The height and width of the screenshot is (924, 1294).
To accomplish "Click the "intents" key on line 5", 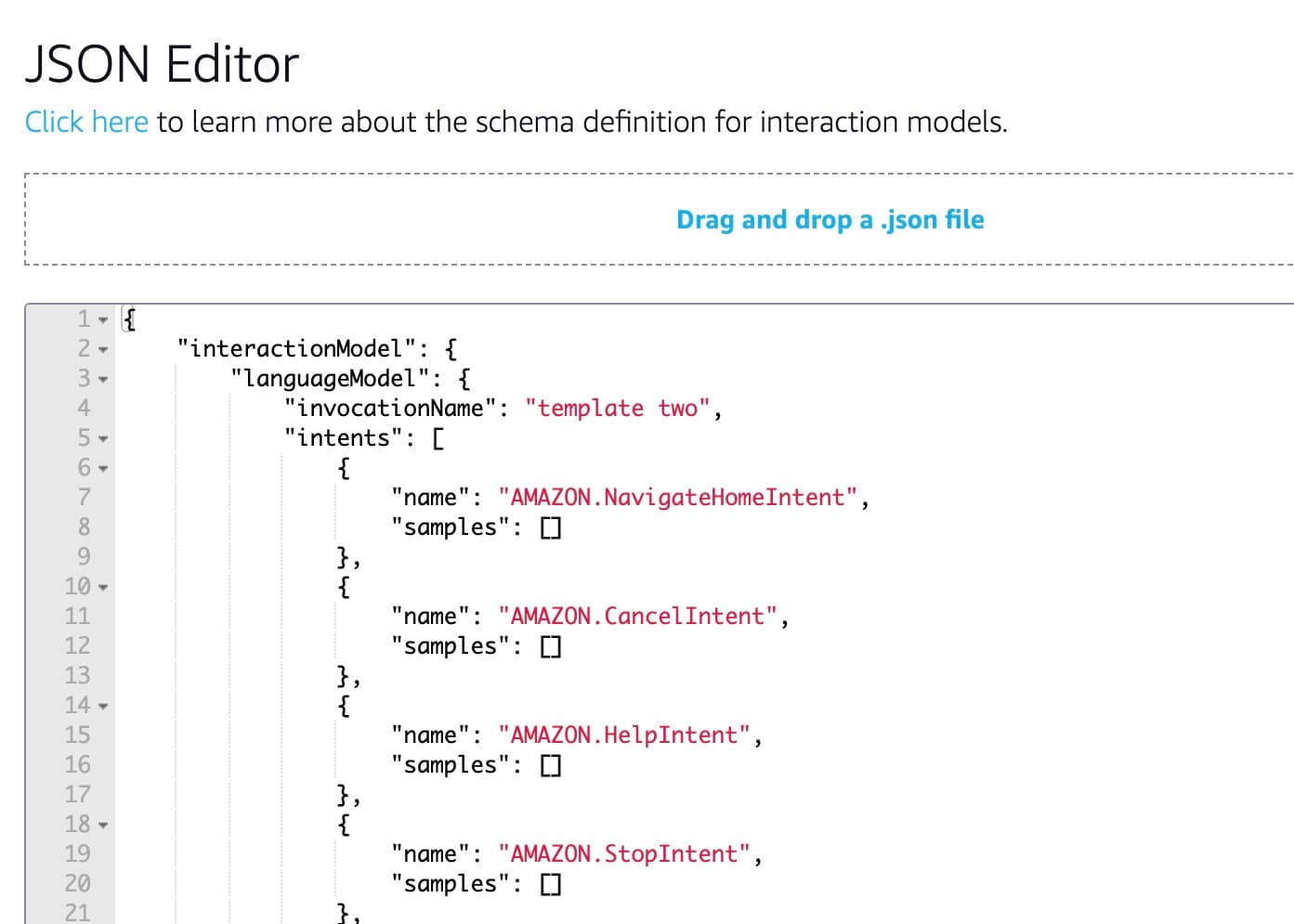I will (x=344, y=438).
